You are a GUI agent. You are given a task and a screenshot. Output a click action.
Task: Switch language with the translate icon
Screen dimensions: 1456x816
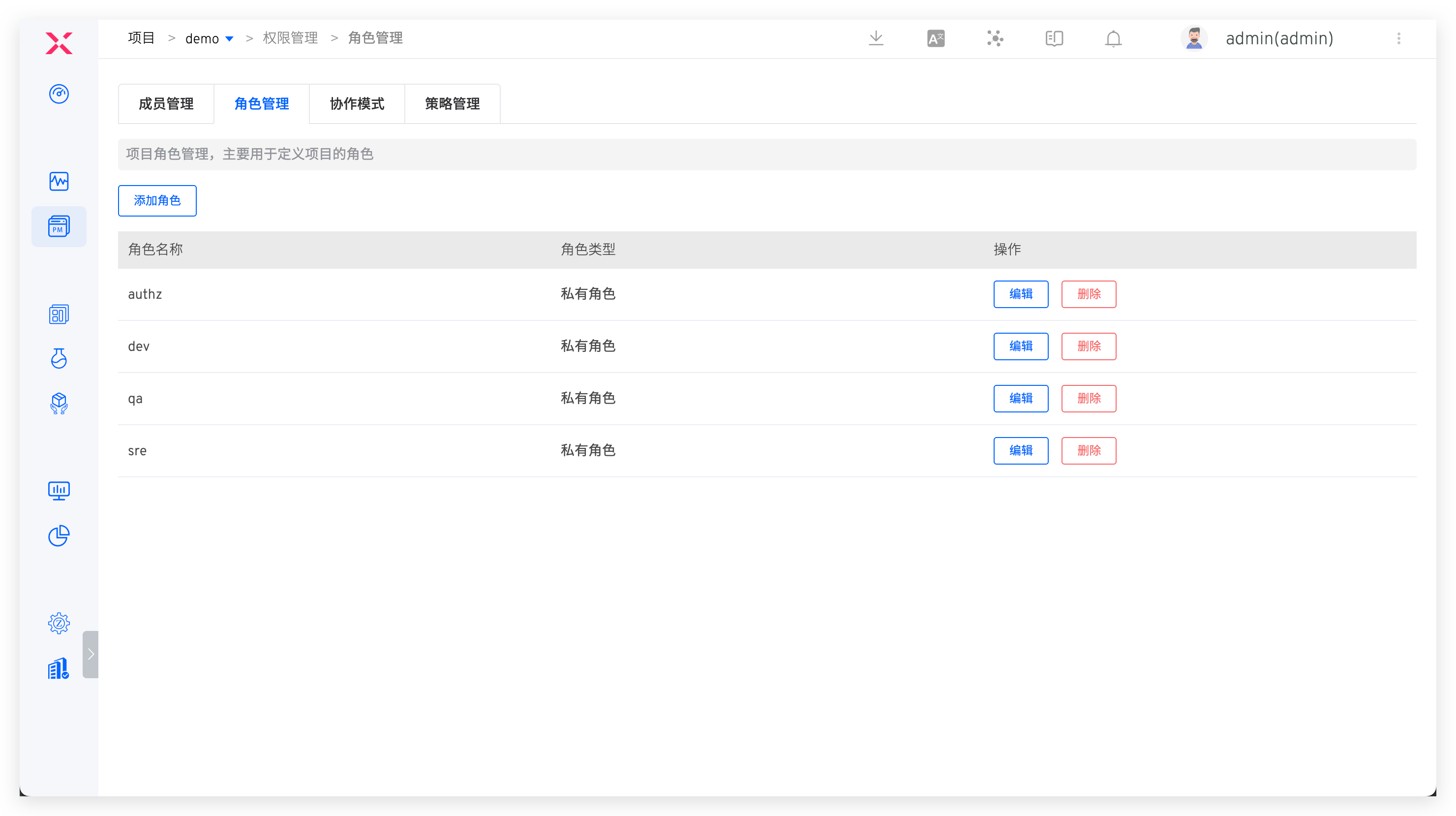(936, 38)
